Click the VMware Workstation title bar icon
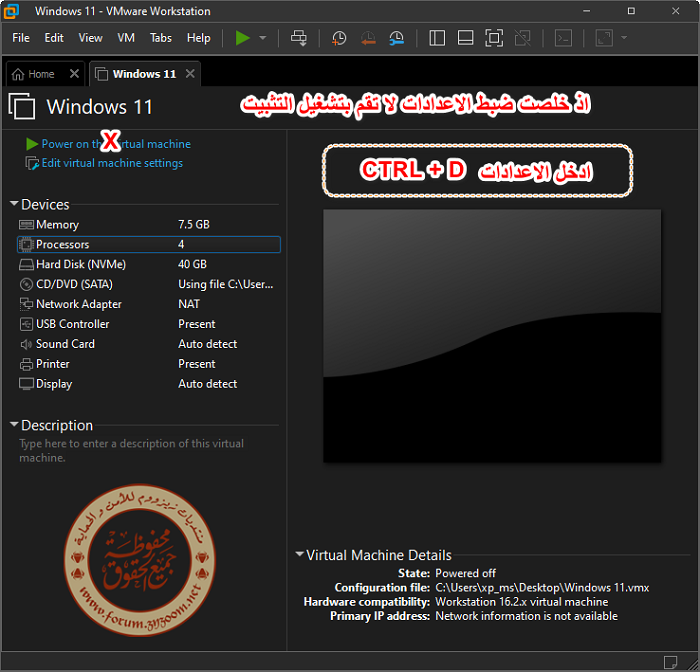Screen dimensions: 700x672 [x=11, y=11]
